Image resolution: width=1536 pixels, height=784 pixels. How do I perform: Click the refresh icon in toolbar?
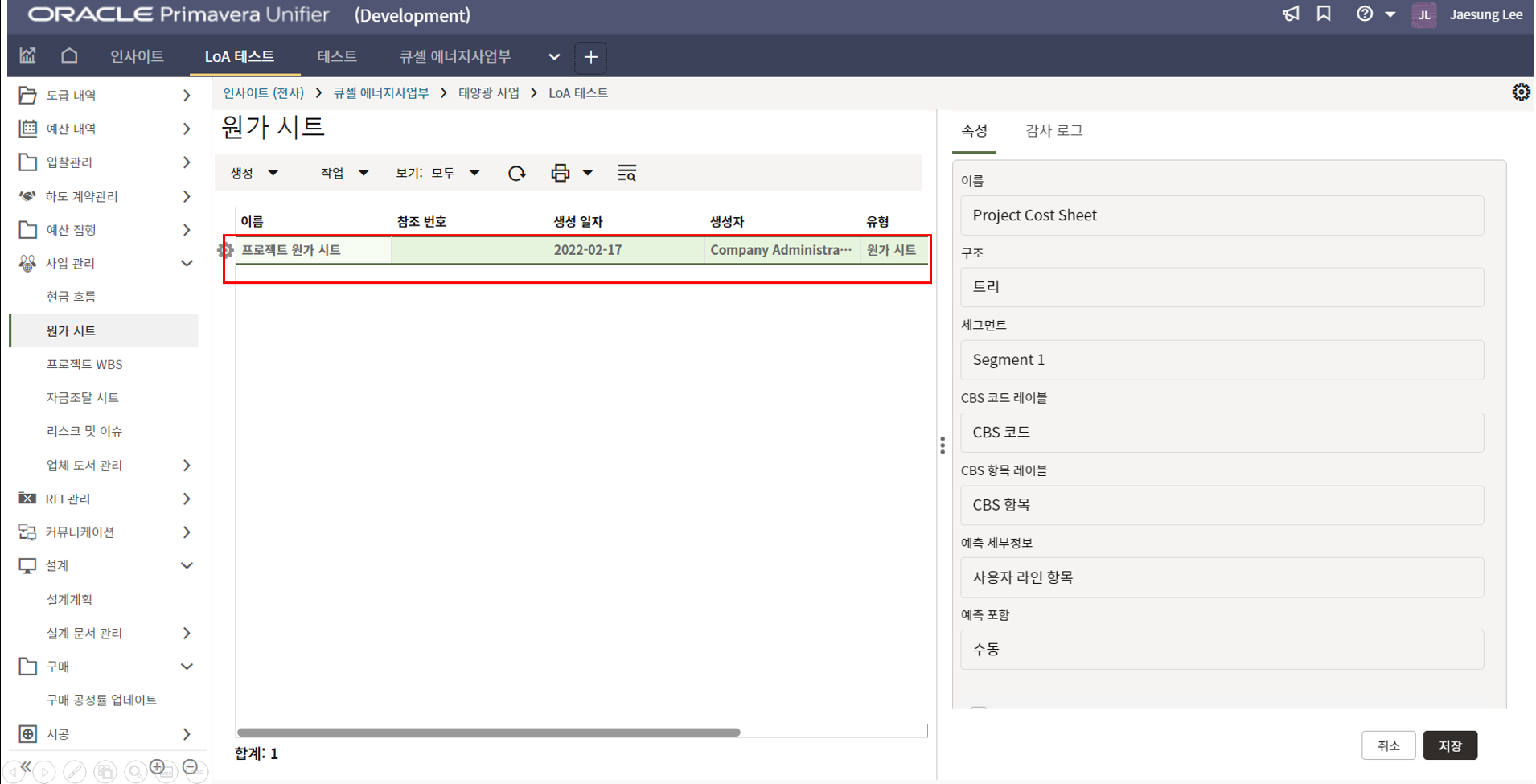click(516, 173)
